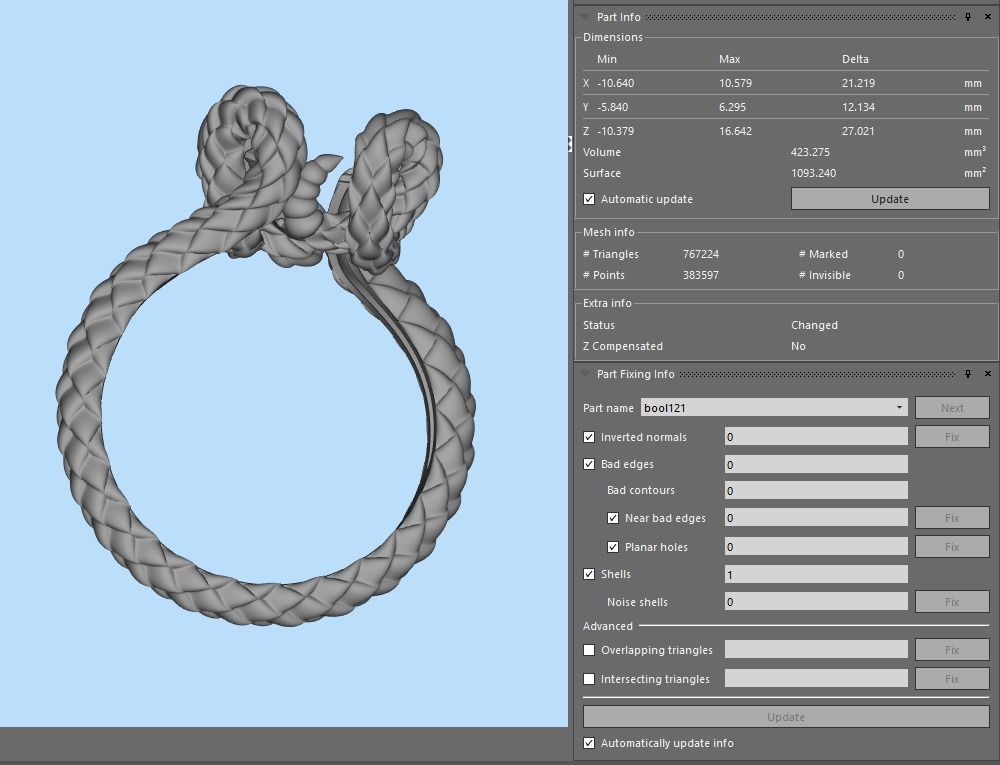Click Fix button for Near bad edges
This screenshot has height=765, width=1000.
[x=952, y=518]
